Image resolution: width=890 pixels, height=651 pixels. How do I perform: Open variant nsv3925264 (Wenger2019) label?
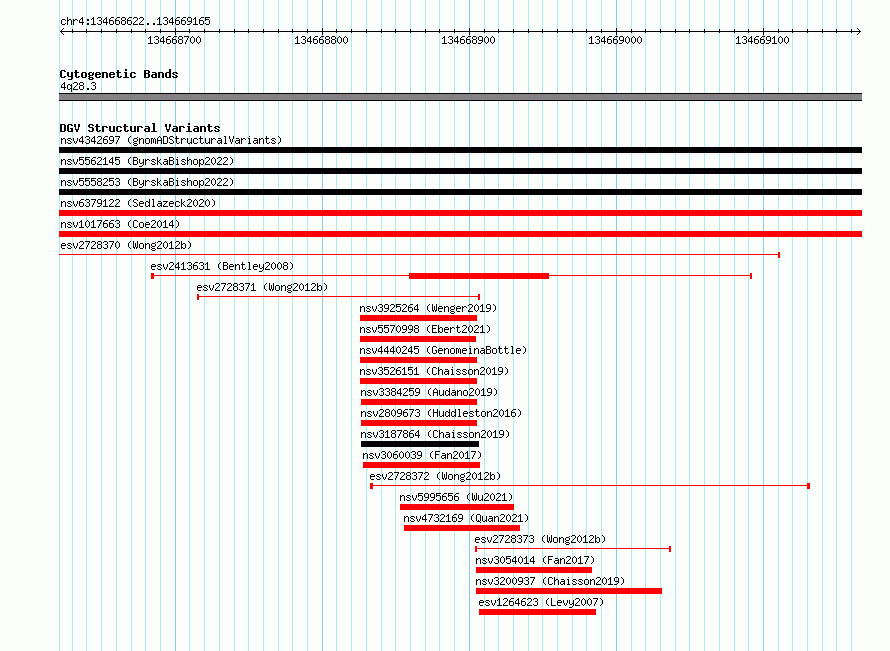pyautogui.click(x=428, y=308)
